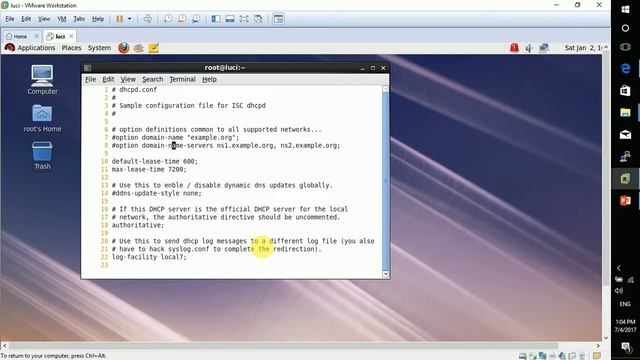Open the Windows Start button
Image resolution: width=640 pixels, height=360 pixels.
pyautogui.click(x=625, y=9)
